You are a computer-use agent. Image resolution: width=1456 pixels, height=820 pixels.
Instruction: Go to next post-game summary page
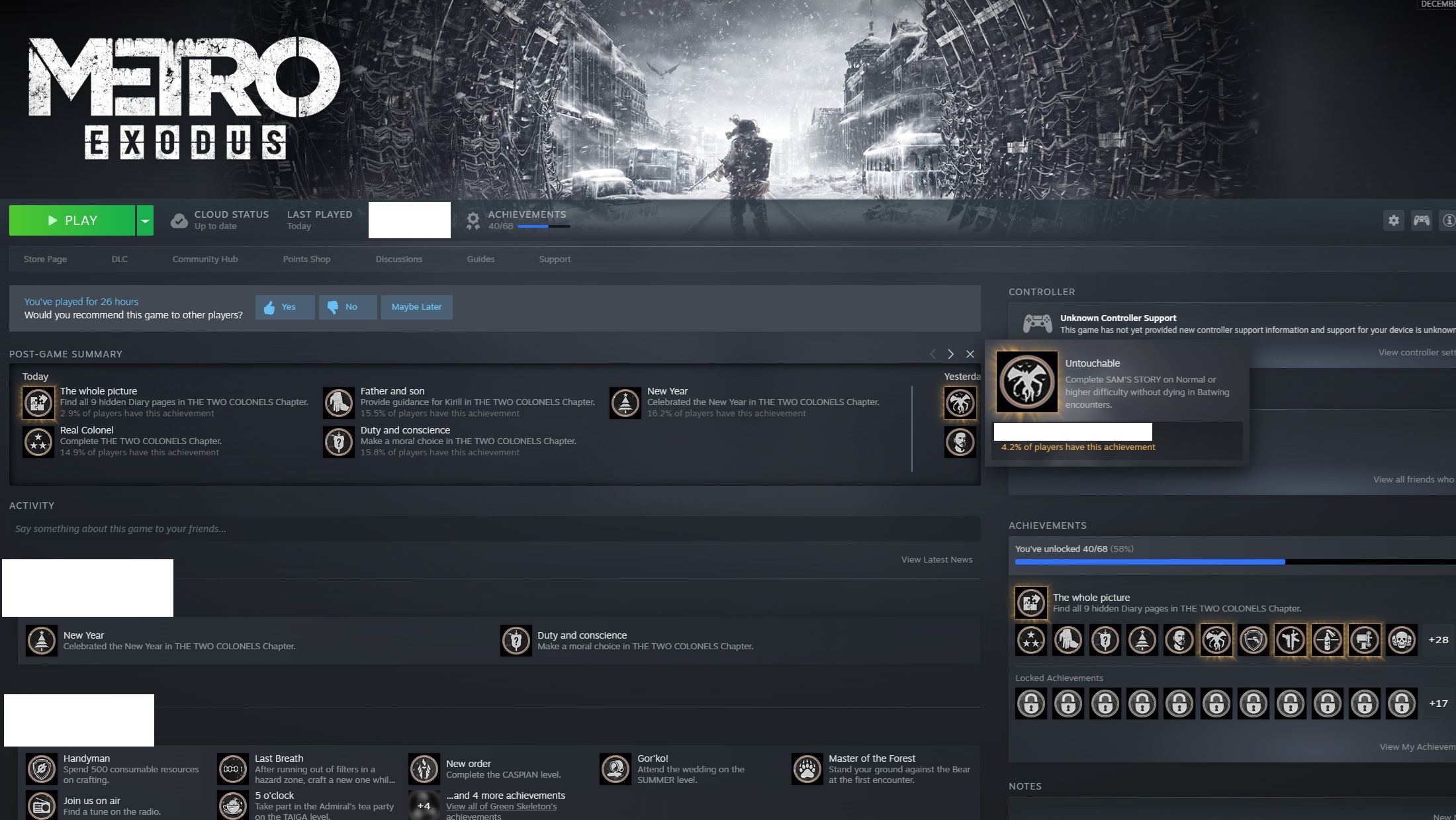click(950, 354)
